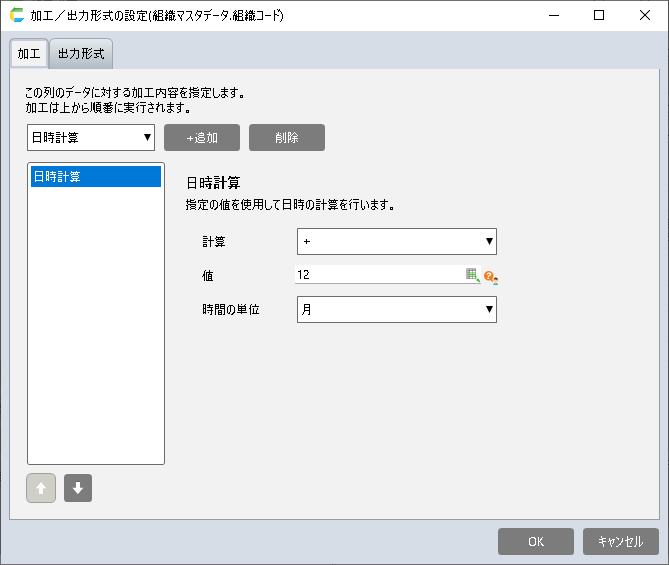Image resolution: width=669 pixels, height=565 pixels.
Task: Click into the 値 input field containing 12
Action: 378,275
